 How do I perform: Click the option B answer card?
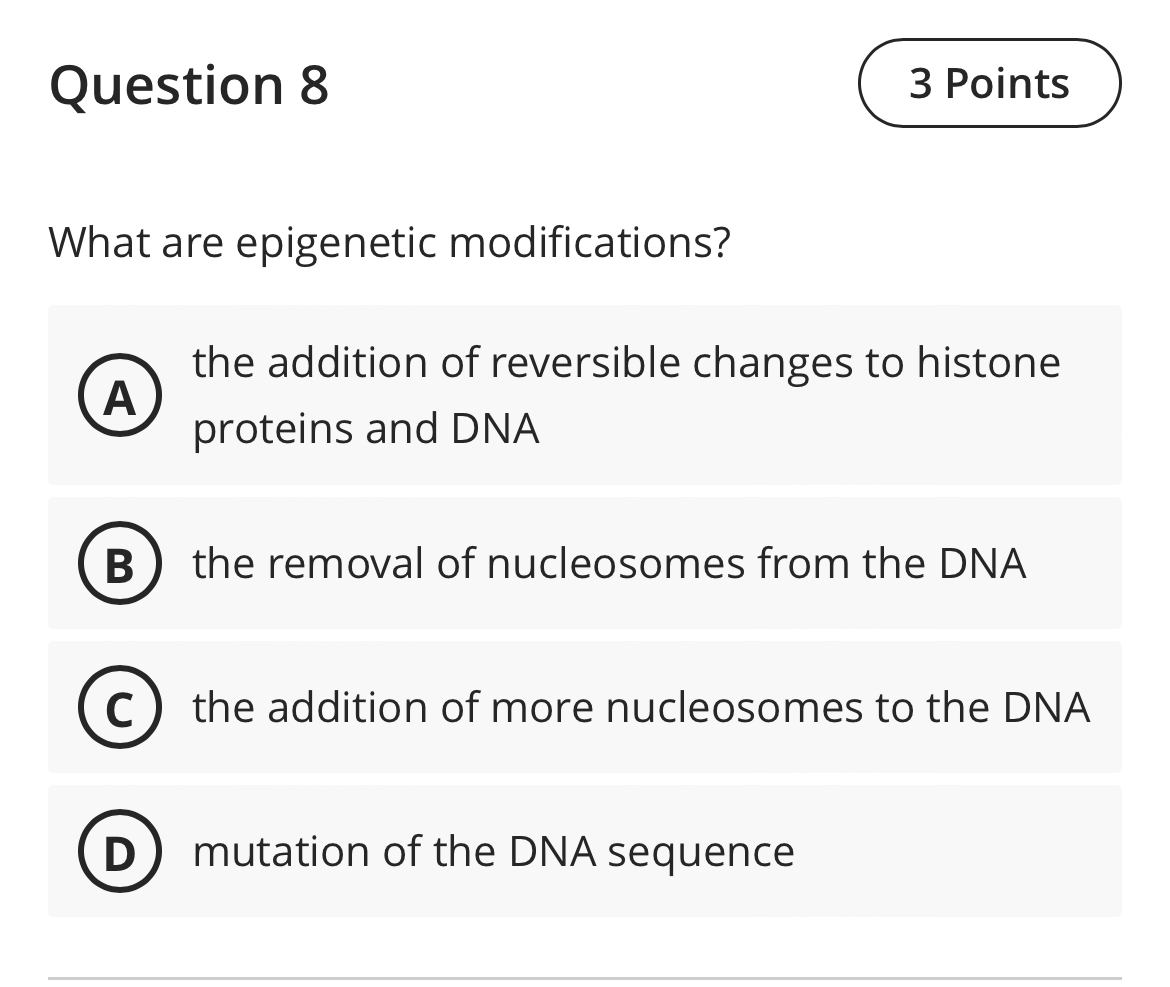tap(585, 563)
